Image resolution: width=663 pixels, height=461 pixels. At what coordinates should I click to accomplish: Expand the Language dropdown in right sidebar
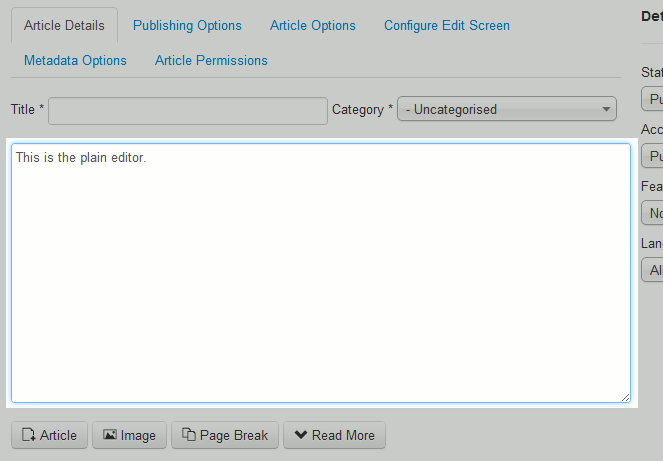pos(652,270)
